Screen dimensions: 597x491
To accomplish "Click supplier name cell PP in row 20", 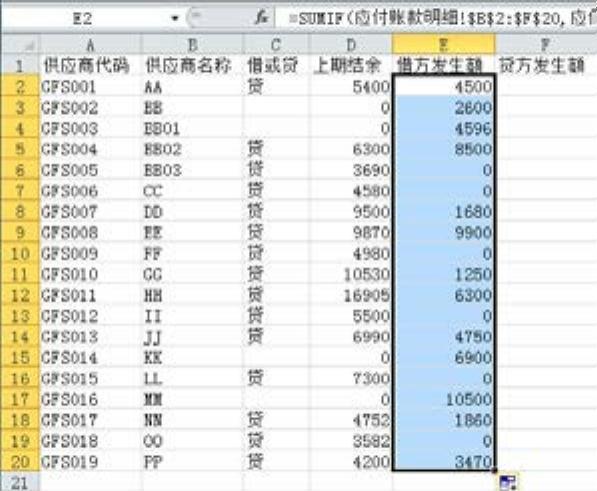I will click(x=193, y=462).
